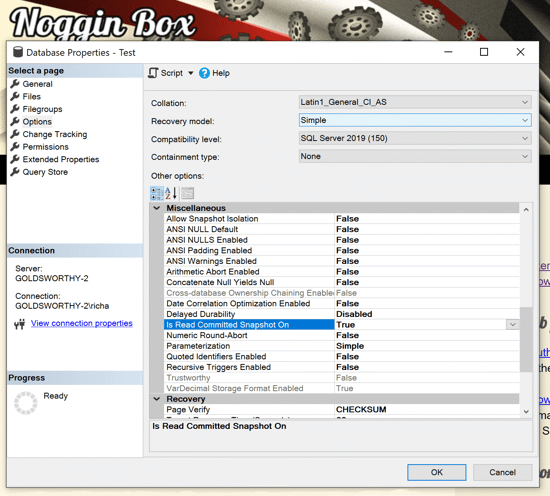Select the ANSI Warnings Enabled row
The height and width of the screenshot is (496, 550).
(342, 261)
